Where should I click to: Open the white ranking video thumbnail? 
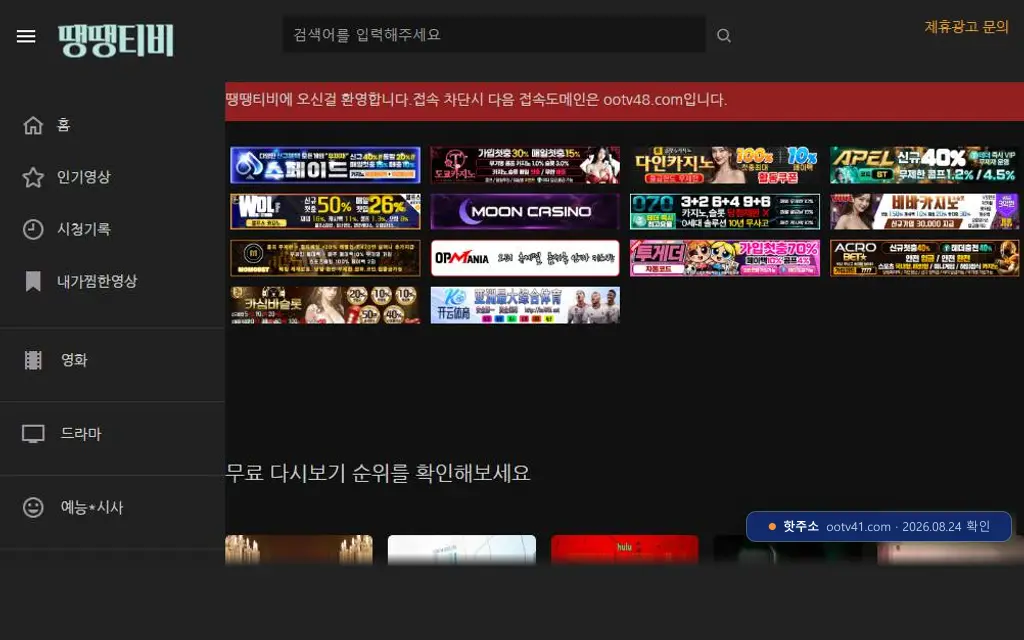point(462,550)
